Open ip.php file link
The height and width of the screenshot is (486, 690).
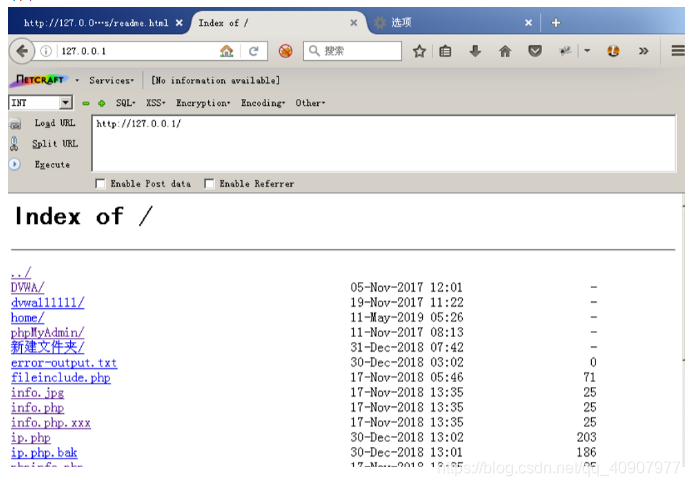31,438
